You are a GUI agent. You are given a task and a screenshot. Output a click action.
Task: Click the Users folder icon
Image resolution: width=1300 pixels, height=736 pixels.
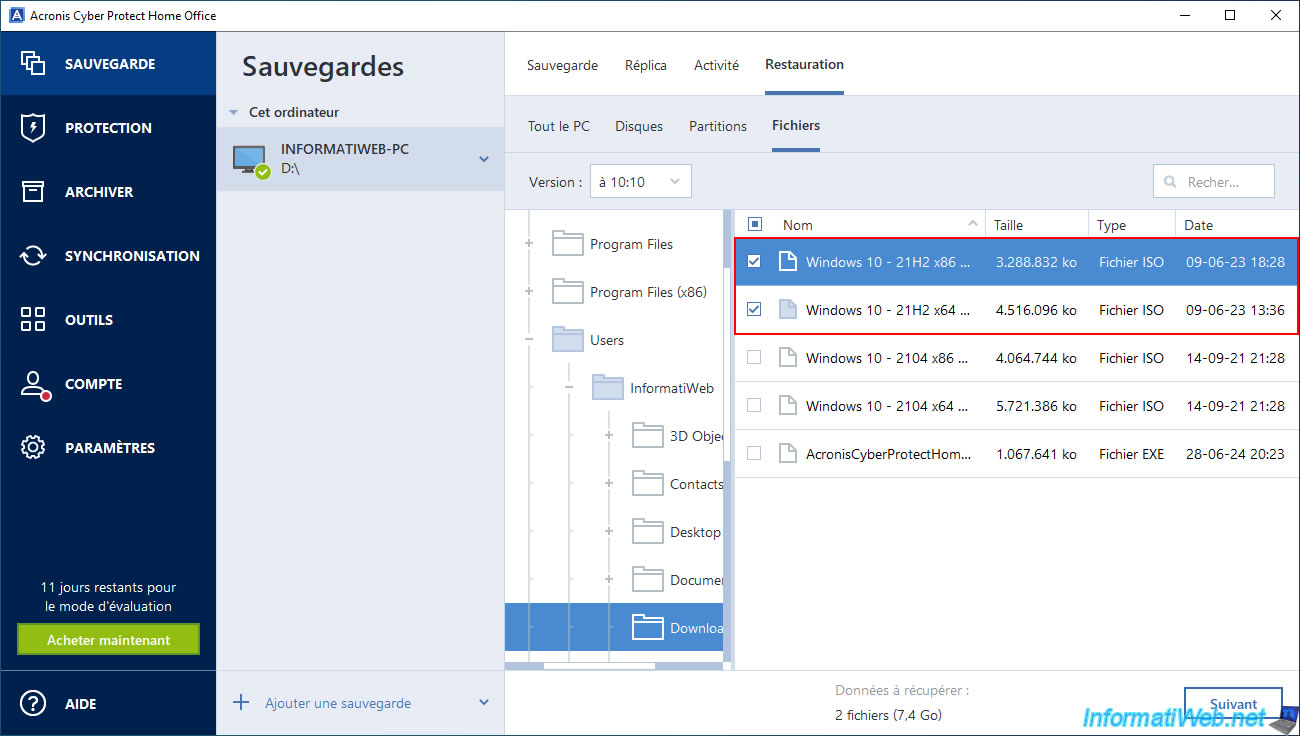click(567, 339)
